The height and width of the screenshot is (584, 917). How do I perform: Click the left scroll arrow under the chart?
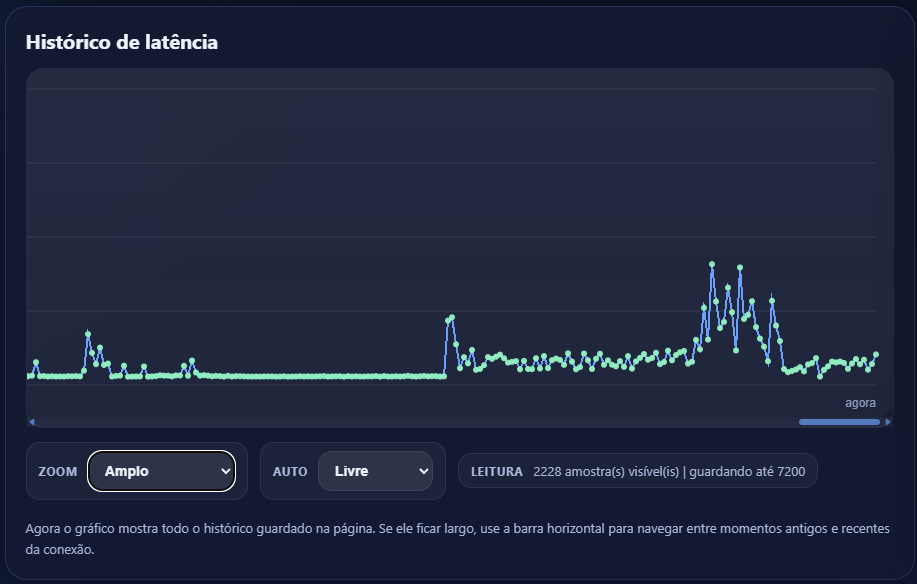coord(32,422)
